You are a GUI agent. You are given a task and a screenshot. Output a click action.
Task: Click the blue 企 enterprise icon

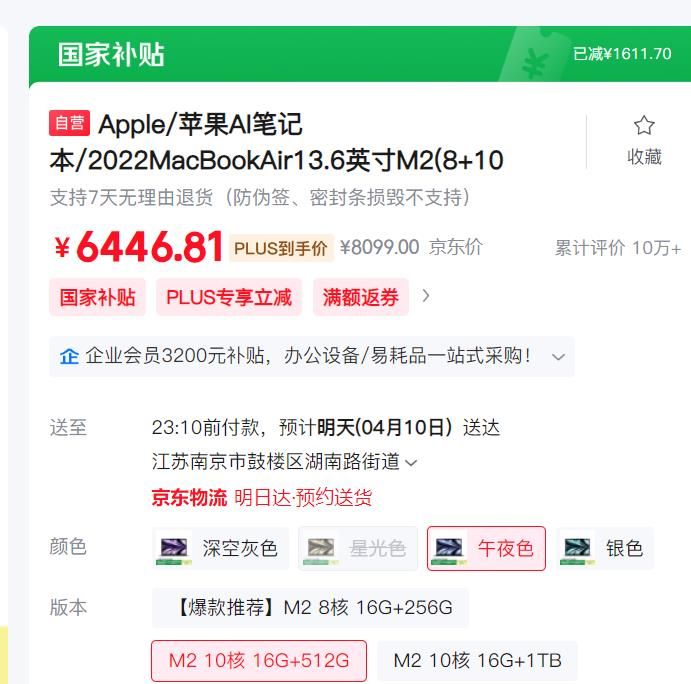(x=69, y=357)
